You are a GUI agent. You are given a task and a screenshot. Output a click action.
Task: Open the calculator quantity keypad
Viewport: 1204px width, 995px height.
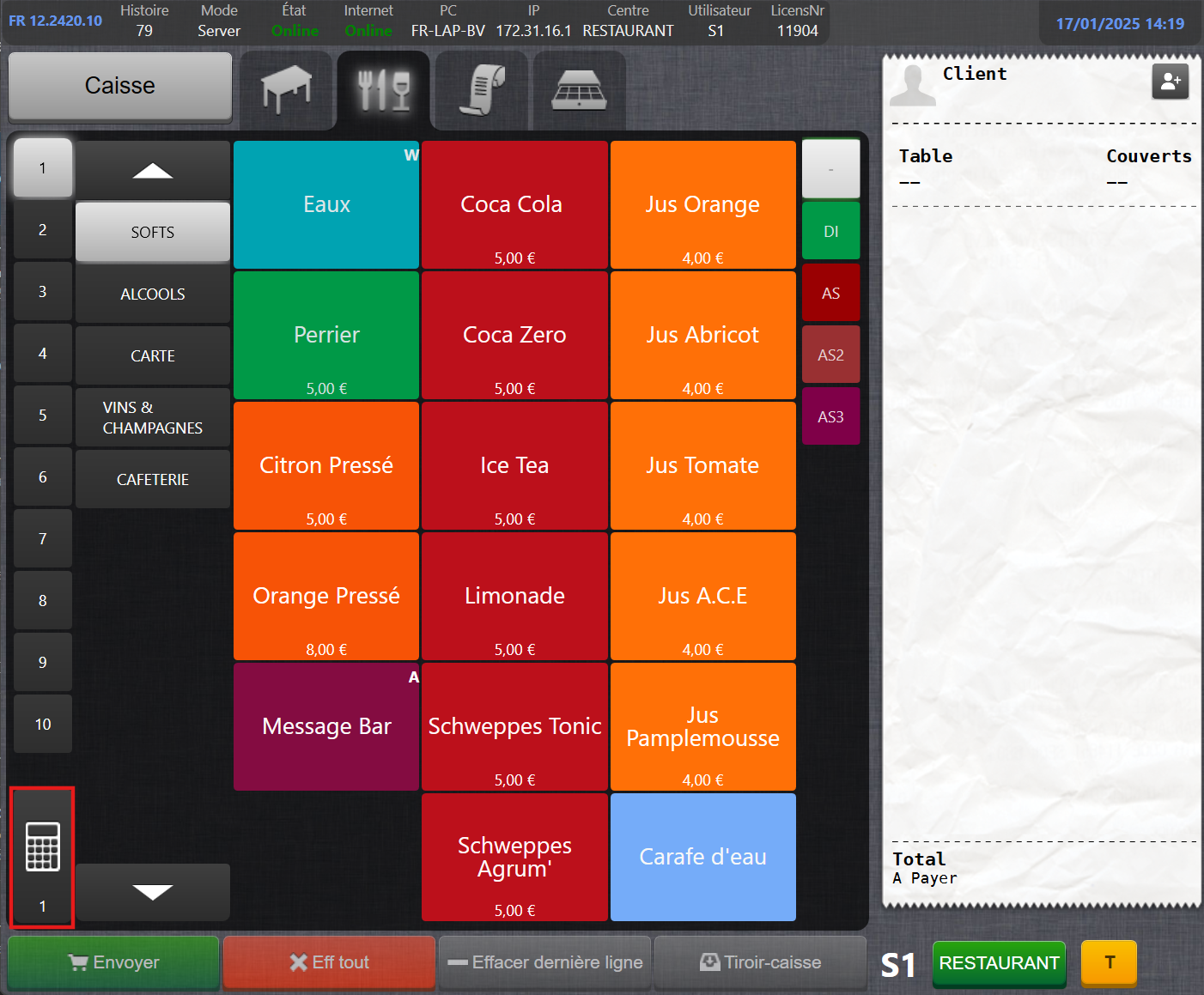[x=42, y=857]
